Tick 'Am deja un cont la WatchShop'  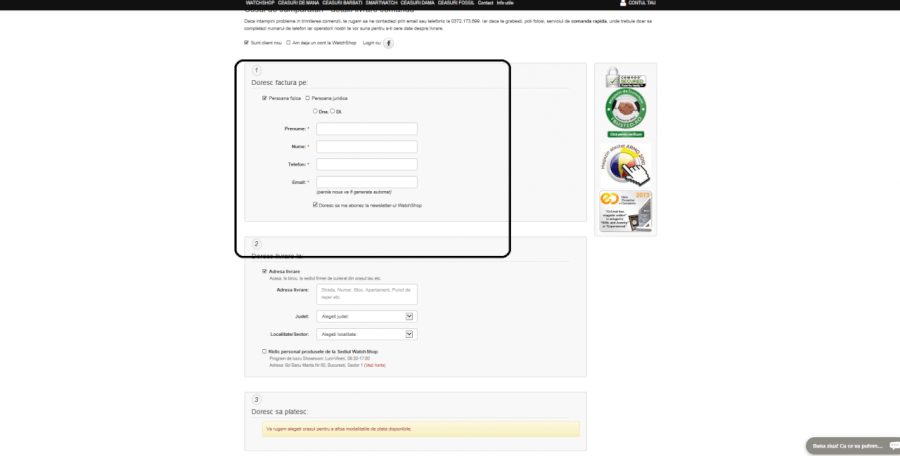pyautogui.click(x=289, y=43)
